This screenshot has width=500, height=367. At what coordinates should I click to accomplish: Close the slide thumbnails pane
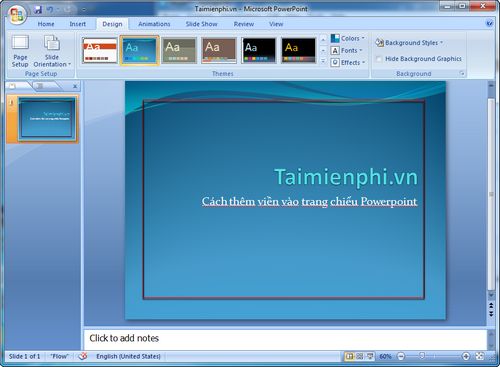75,86
